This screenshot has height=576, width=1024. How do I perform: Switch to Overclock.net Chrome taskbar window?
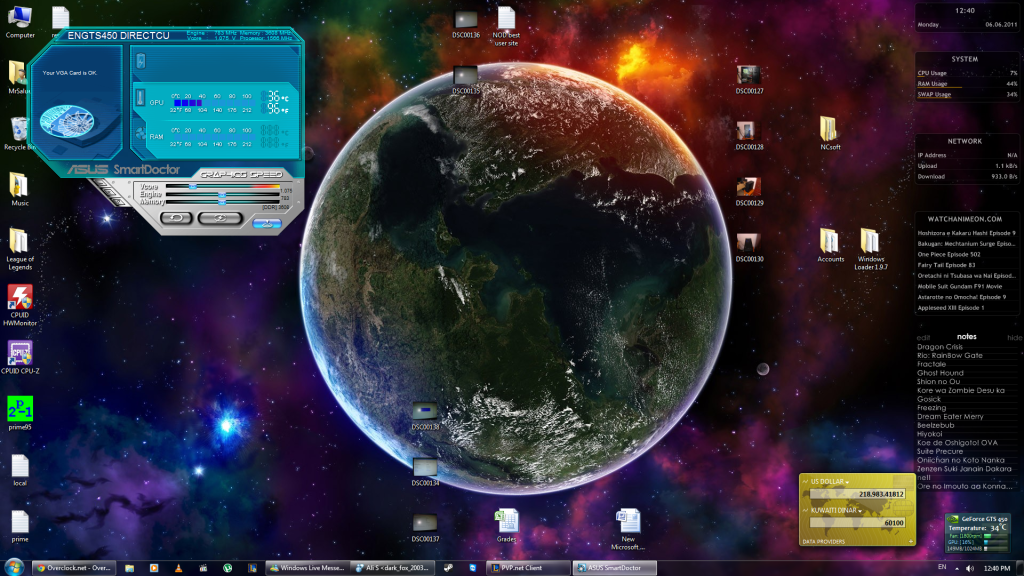coord(73,568)
